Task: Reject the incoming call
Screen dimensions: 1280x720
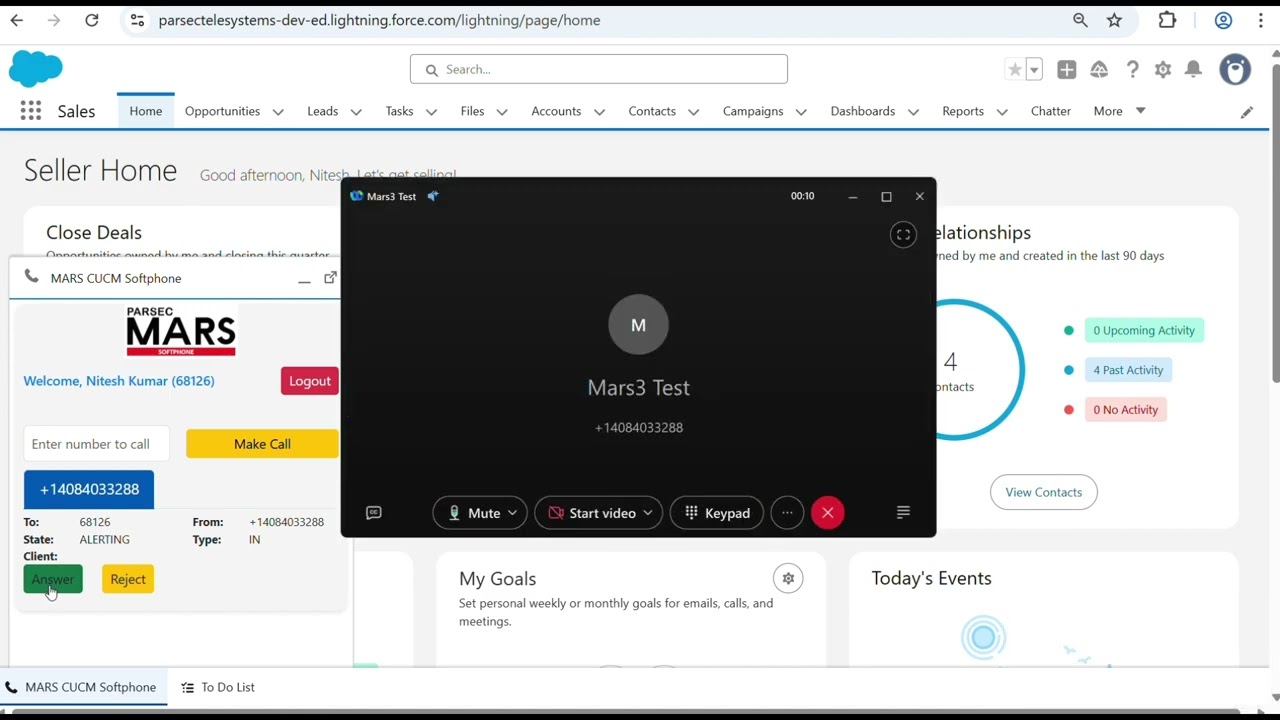Action: tap(128, 579)
